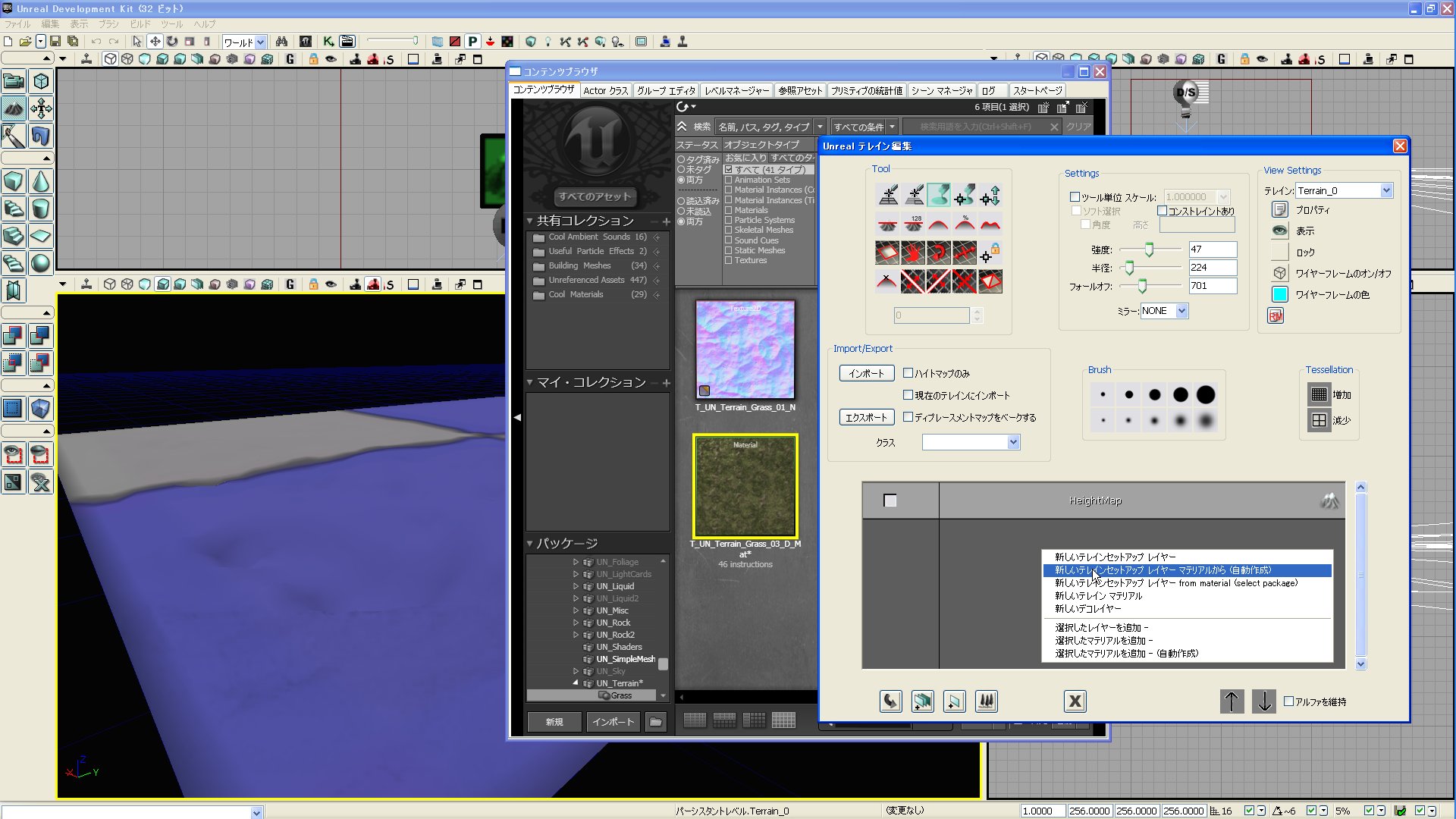Enable the ハイトマップのみ checkbox
Viewport: 1456px width, 819px height.
pos(908,373)
